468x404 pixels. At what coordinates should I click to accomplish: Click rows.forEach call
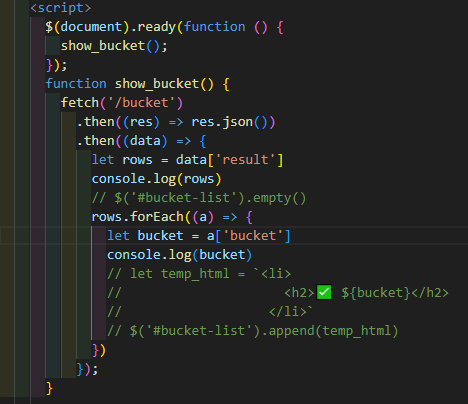[137, 217]
